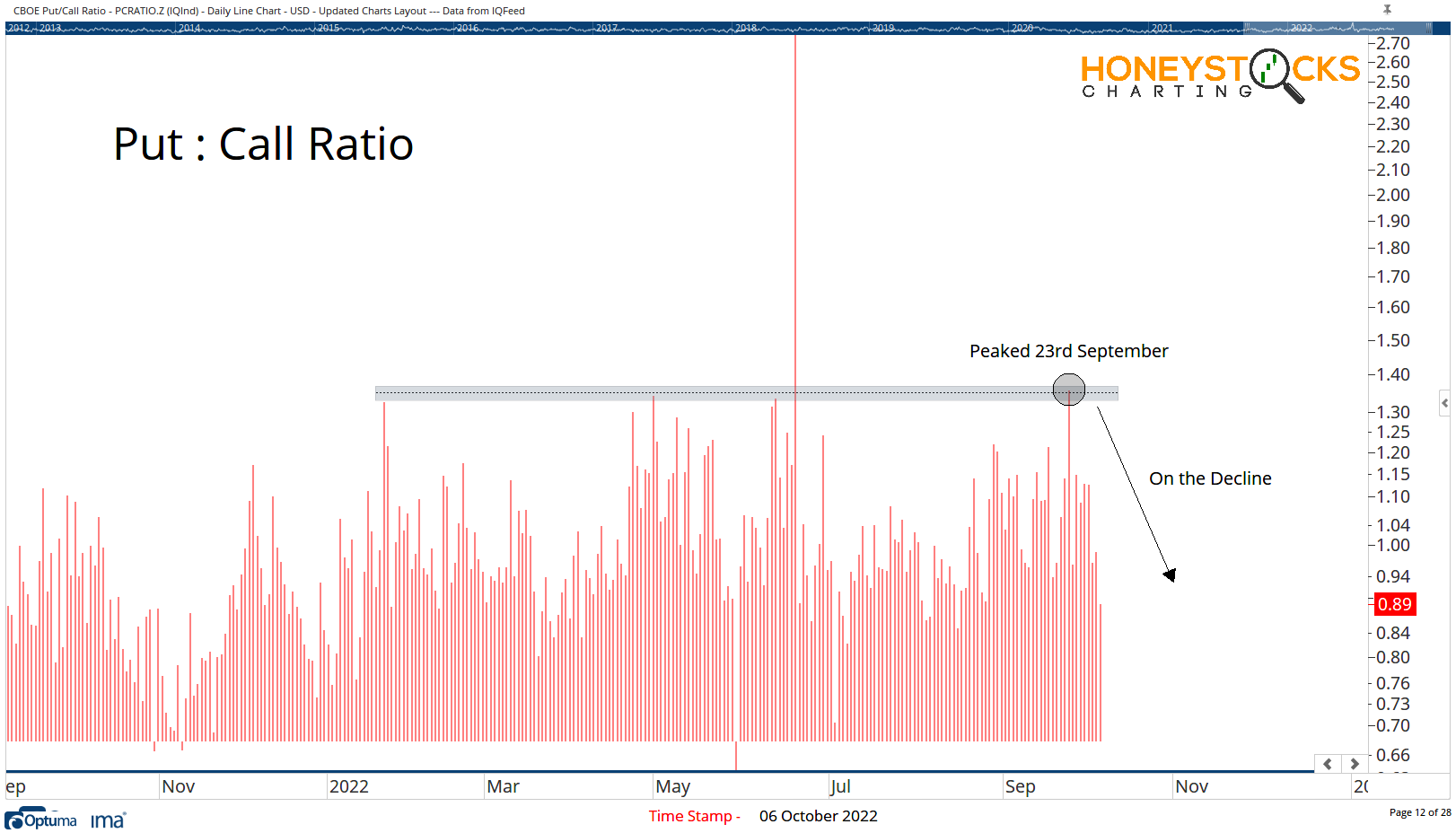Click the "May" date axis label
The image size is (1456, 833).
click(x=673, y=787)
